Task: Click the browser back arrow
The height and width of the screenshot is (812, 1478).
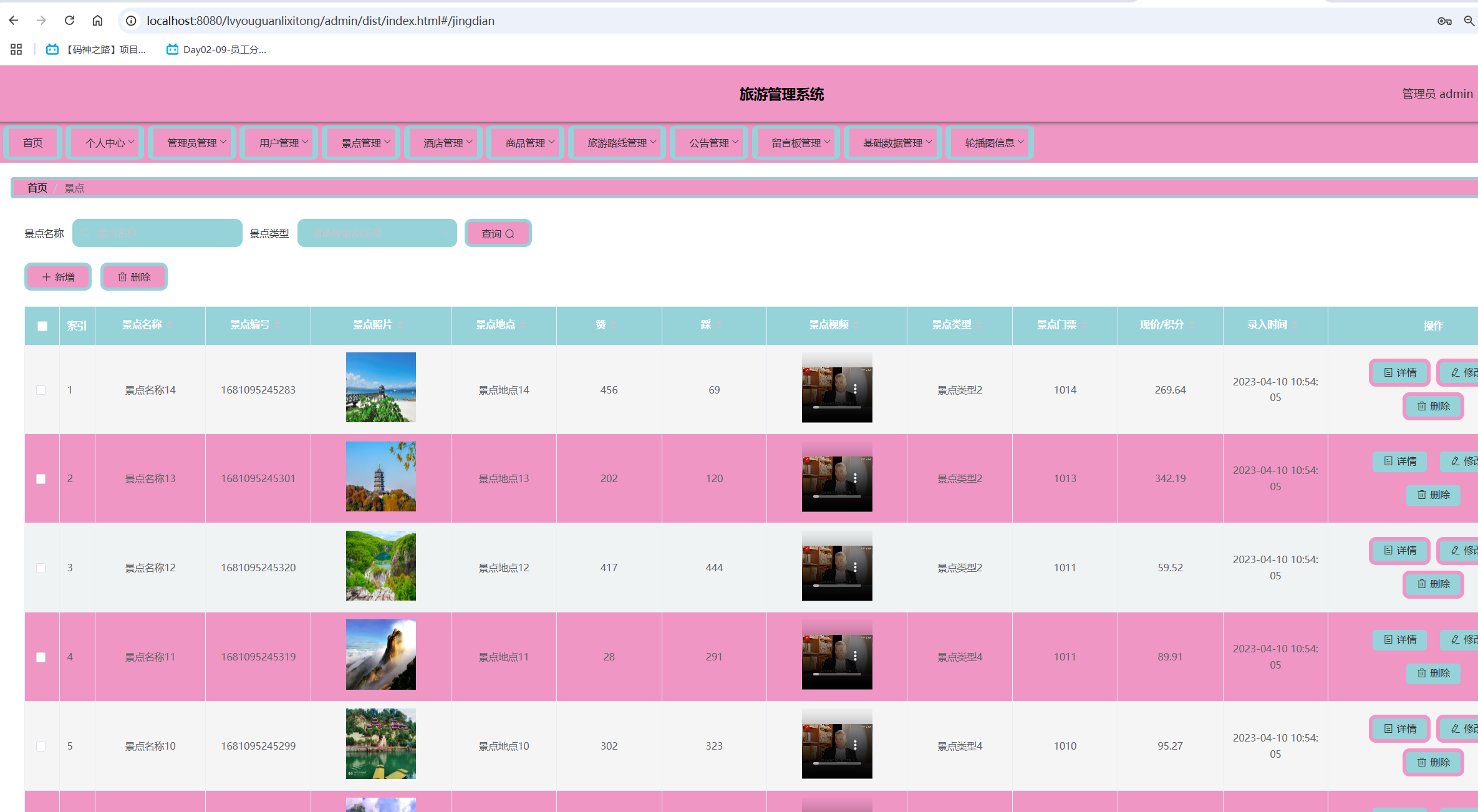Action: (x=14, y=21)
